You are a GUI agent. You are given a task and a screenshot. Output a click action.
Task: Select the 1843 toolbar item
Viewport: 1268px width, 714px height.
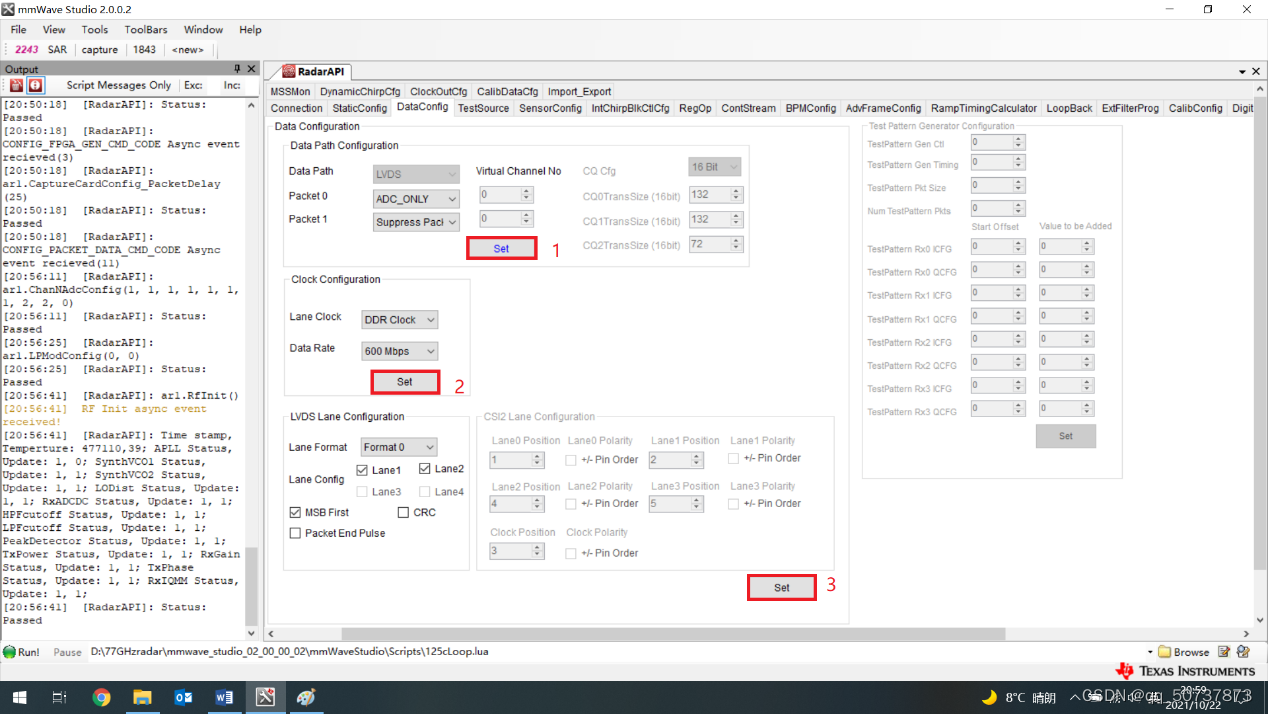click(x=145, y=49)
